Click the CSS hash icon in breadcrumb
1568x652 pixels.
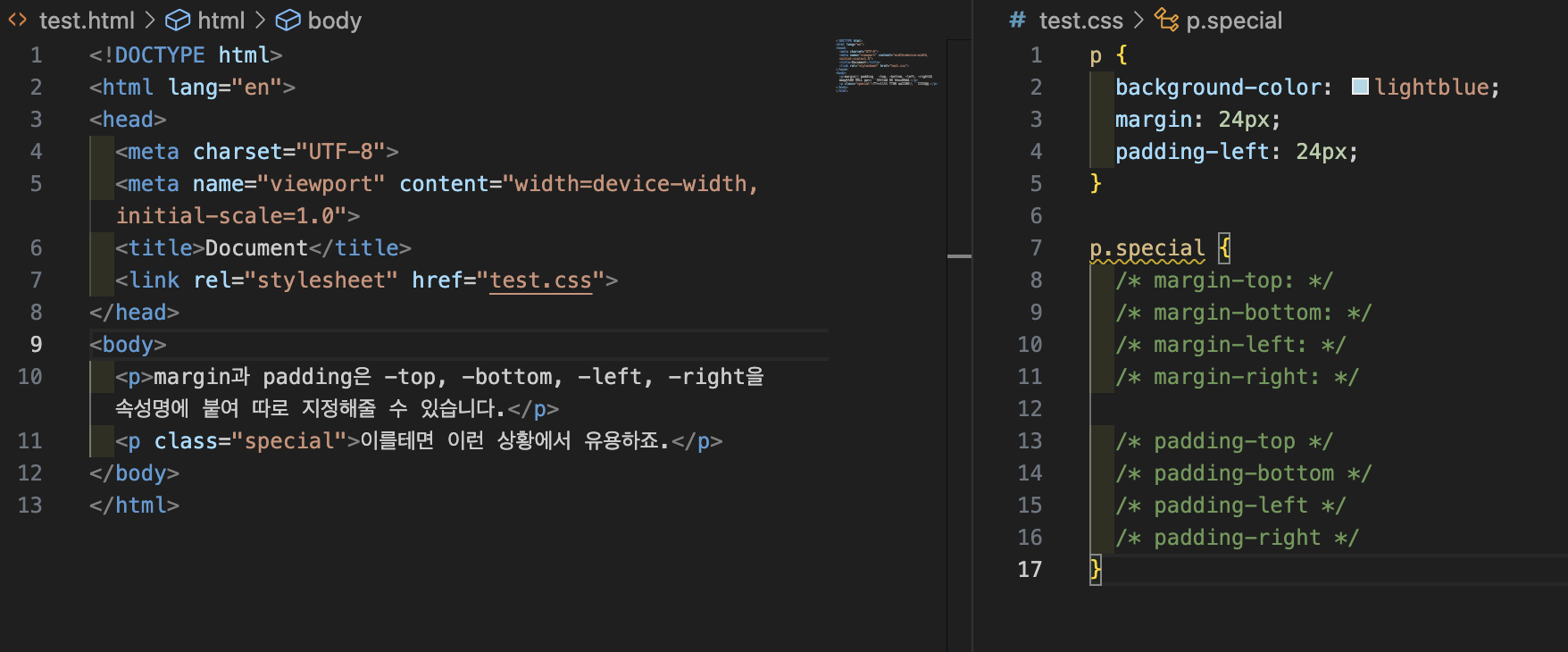1017,20
